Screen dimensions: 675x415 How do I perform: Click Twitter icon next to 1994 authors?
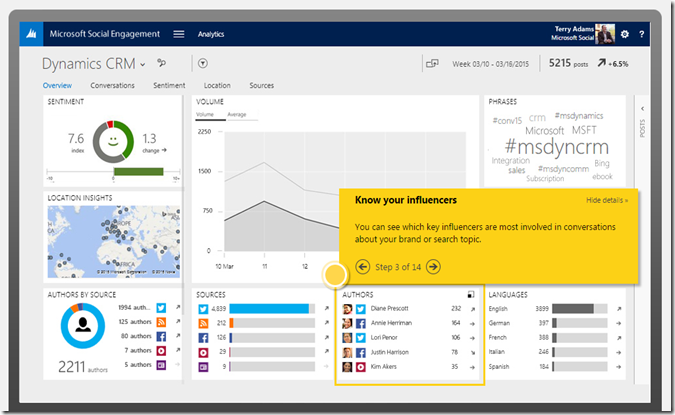click(x=161, y=308)
